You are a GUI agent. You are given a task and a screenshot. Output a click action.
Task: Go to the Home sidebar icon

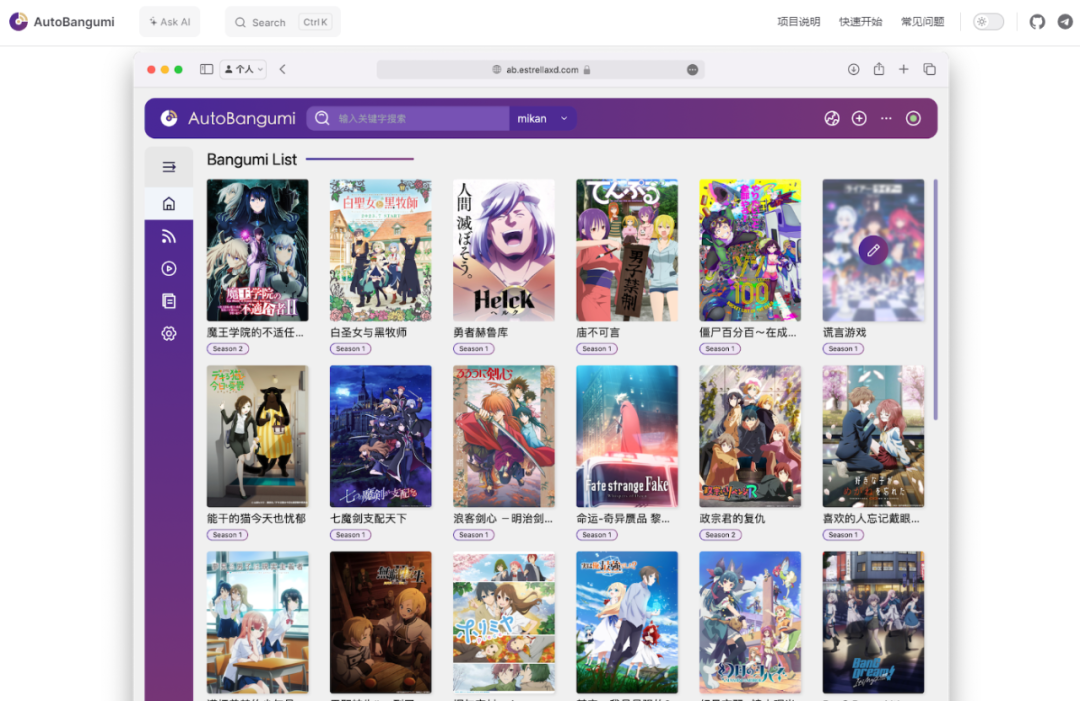tap(169, 204)
